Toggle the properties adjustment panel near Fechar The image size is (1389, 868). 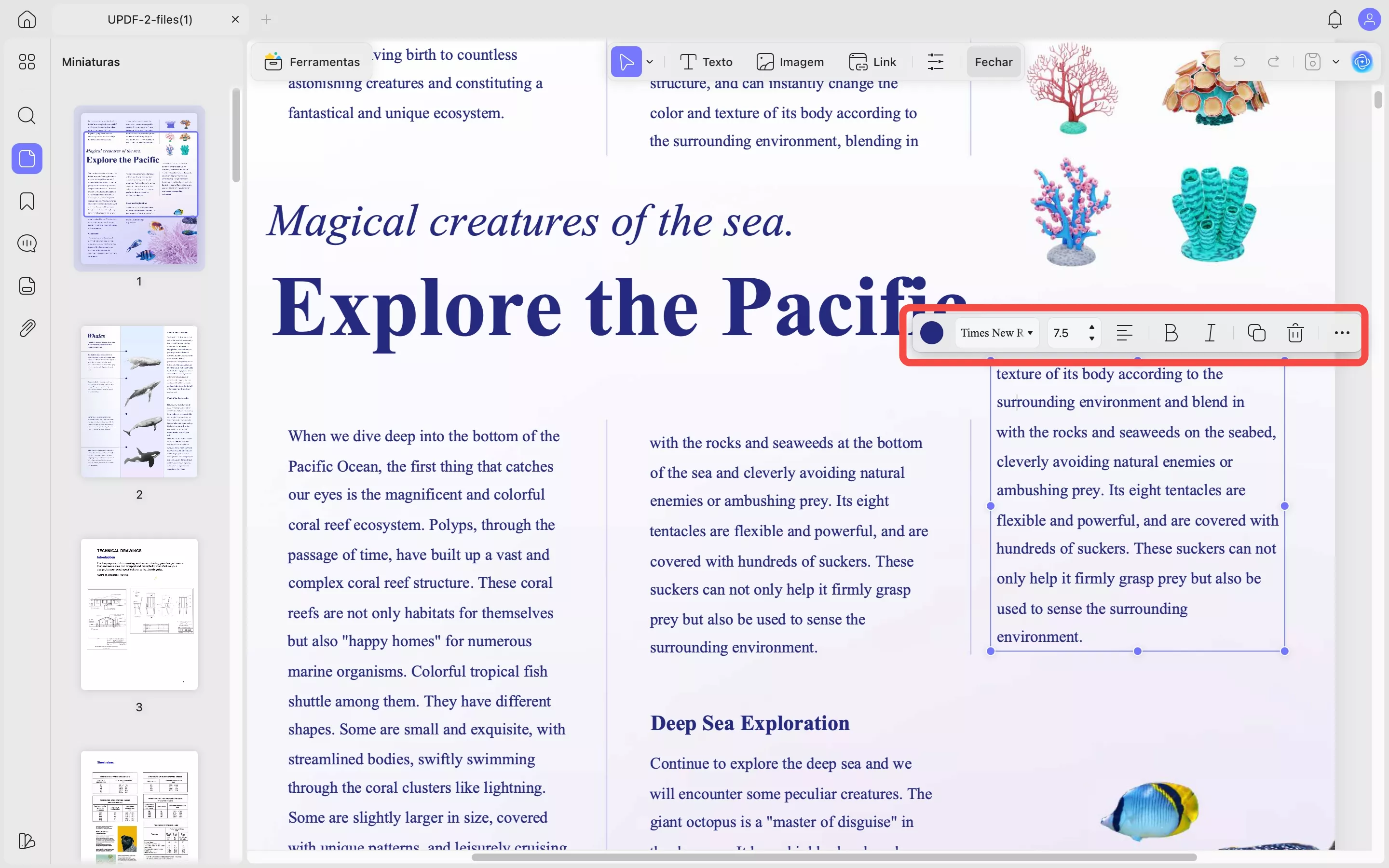(x=935, y=61)
